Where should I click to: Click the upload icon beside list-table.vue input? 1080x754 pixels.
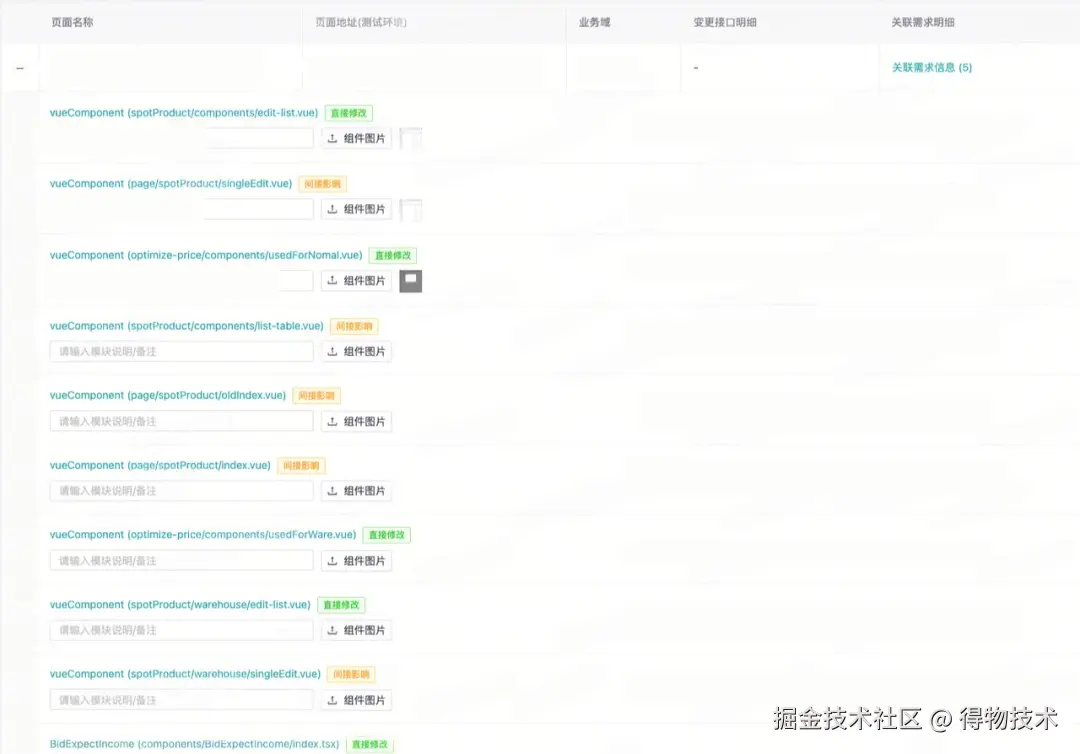click(335, 351)
